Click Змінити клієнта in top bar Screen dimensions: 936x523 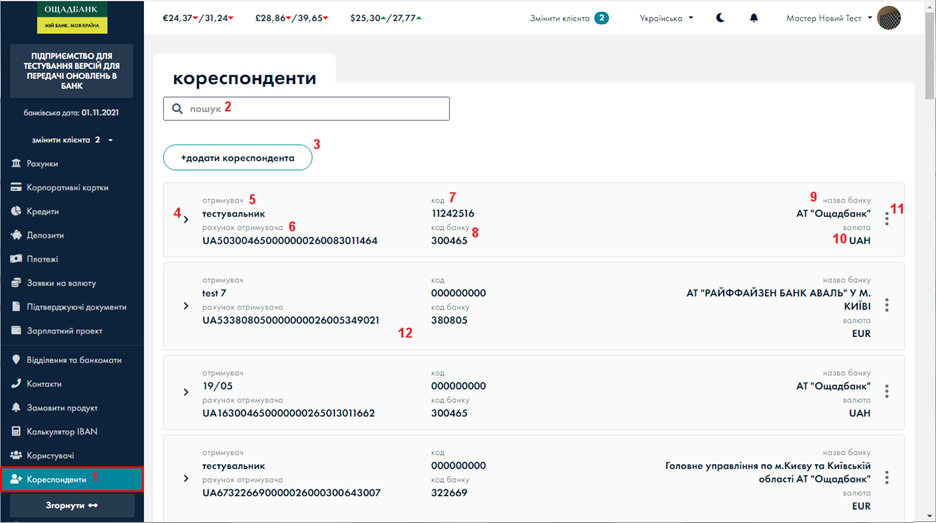coord(570,18)
